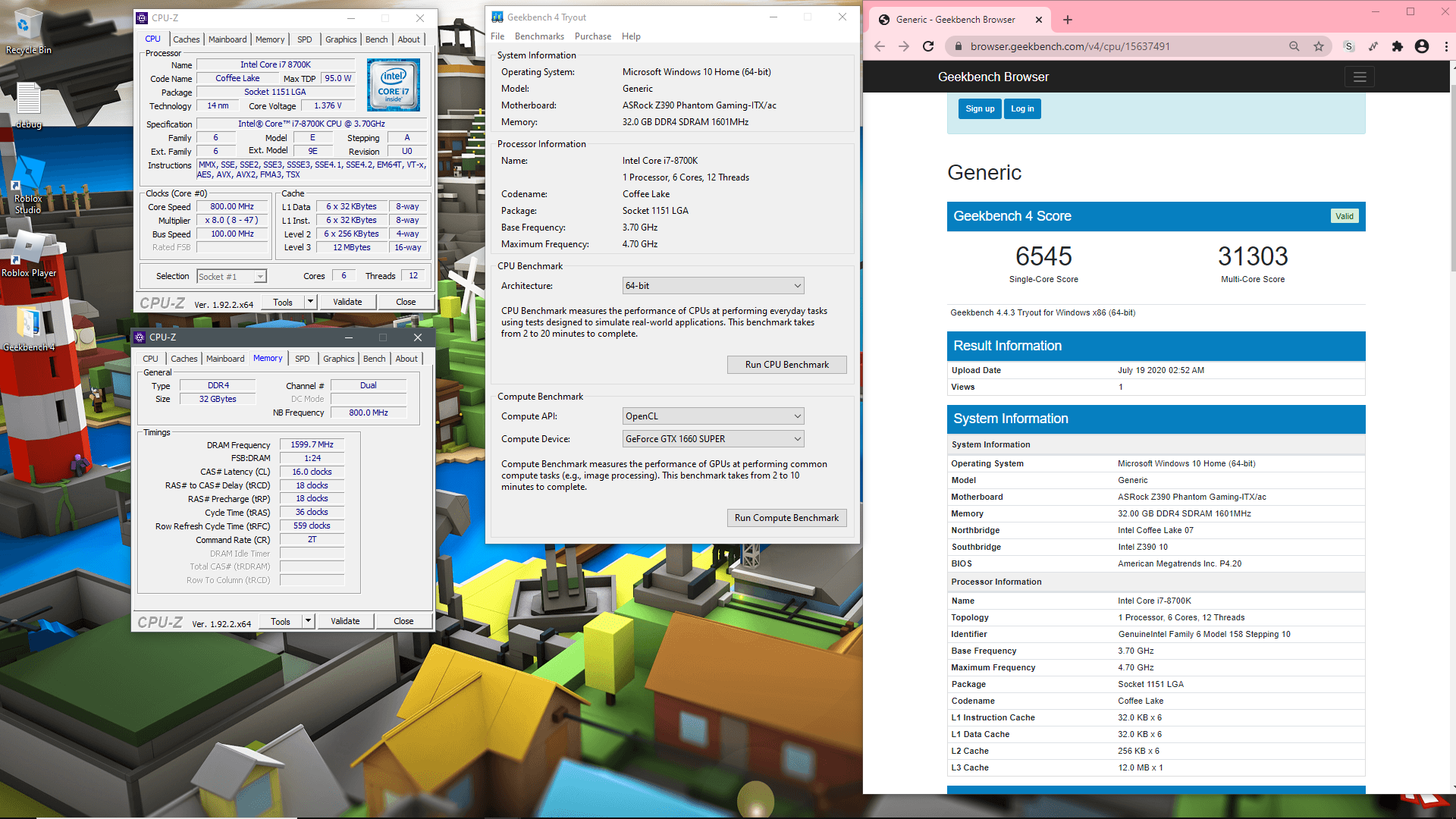Click the 6545 single-core score
Screen dimensions: 1456x819
pos(1043,256)
